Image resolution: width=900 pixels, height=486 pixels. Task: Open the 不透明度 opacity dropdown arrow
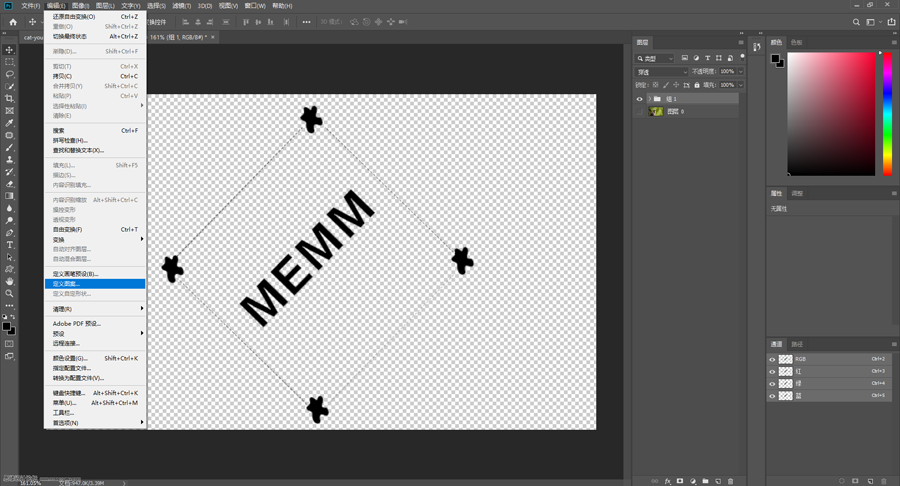pyautogui.click(x=741, y=72)
